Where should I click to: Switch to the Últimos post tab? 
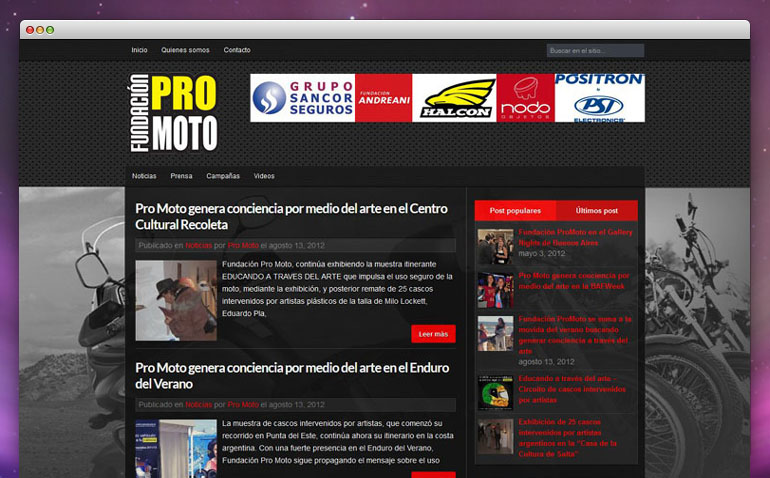[x=597, y=210]
